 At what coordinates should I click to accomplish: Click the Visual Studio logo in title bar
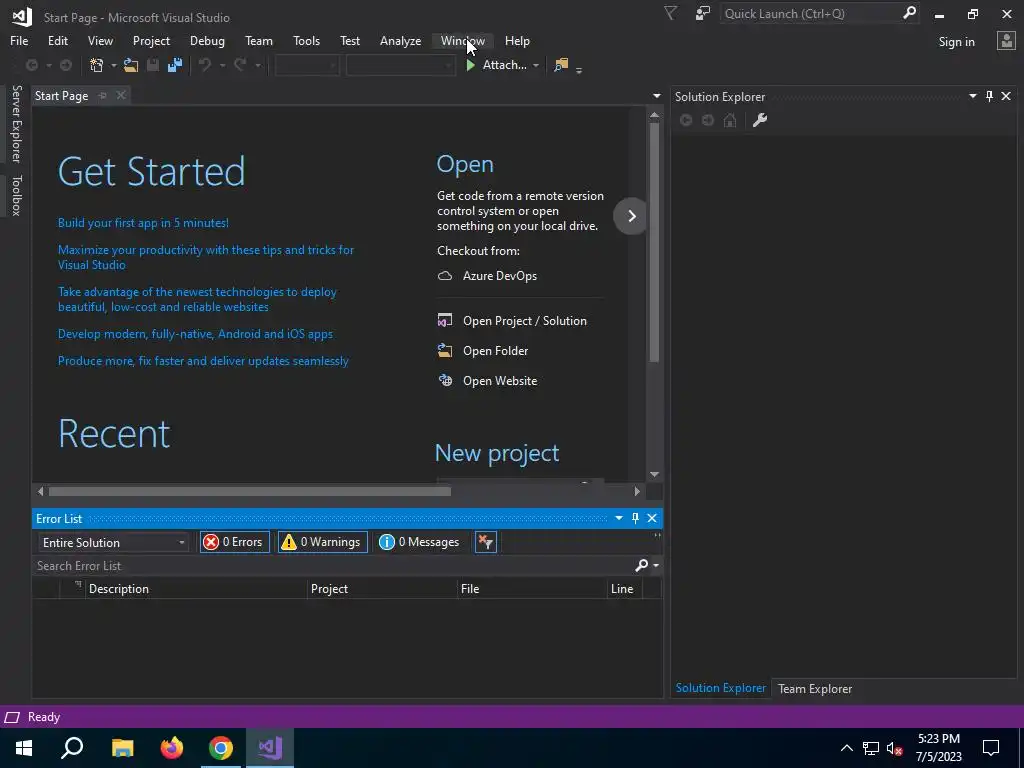point(22,16)
